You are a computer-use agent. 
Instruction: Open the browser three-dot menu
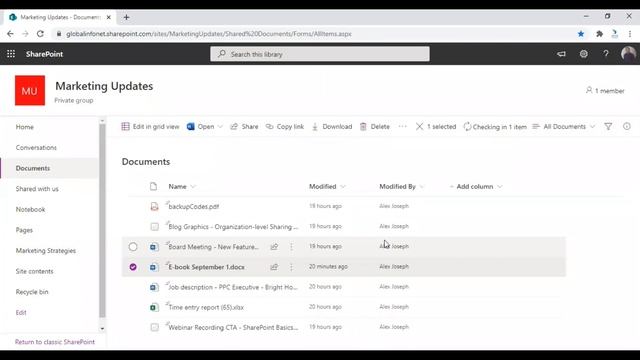click(630, 34)
